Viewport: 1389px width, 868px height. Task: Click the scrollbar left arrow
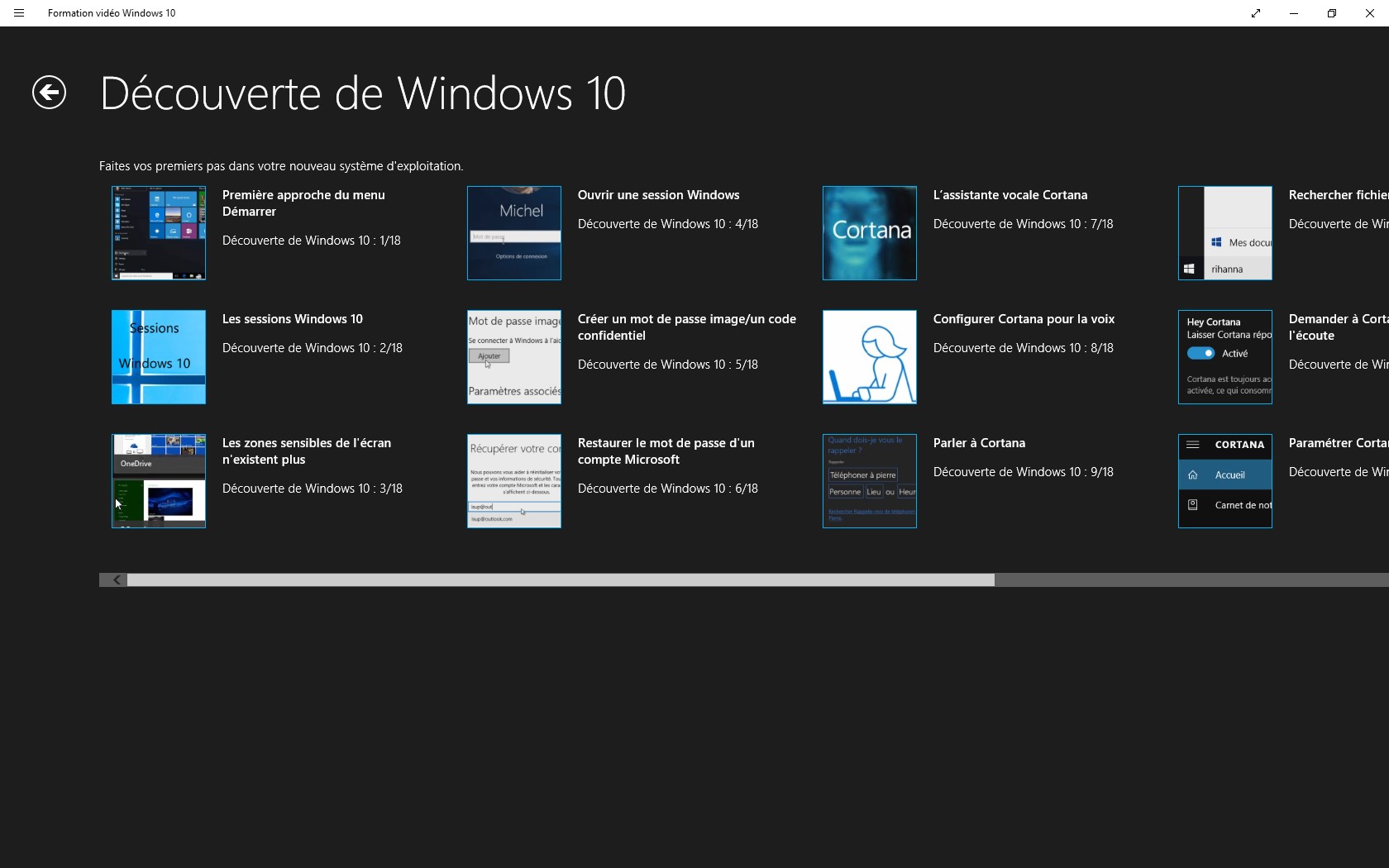click(x=117, y=580)
